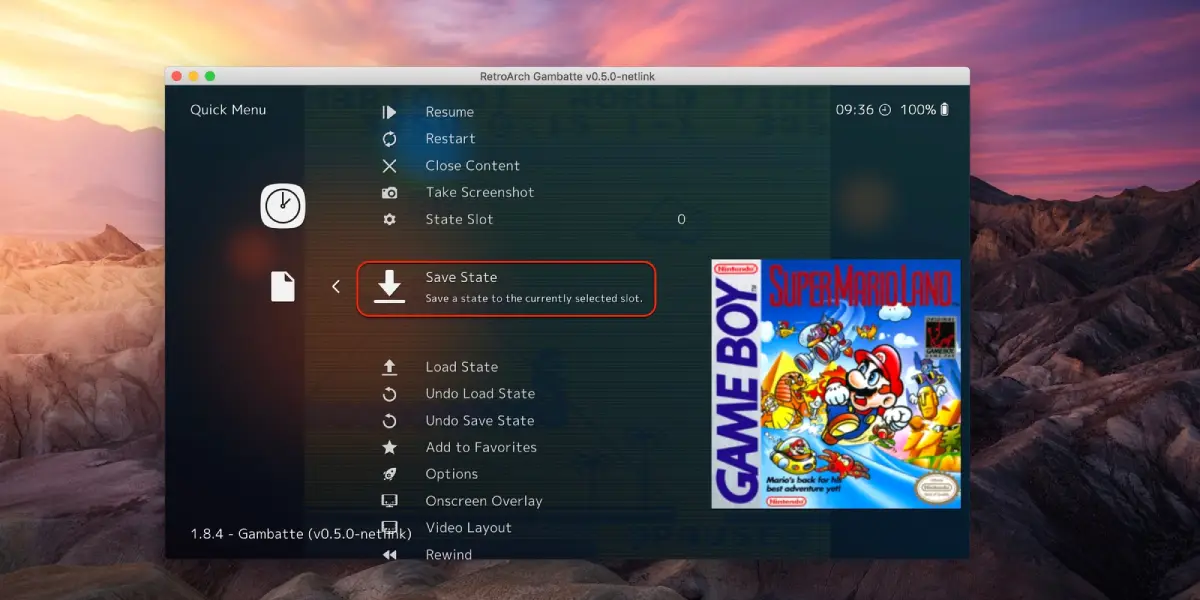Screen dimensions: 1200x600
Task: Select the Close Content label
Action: [x=473, y=166]
